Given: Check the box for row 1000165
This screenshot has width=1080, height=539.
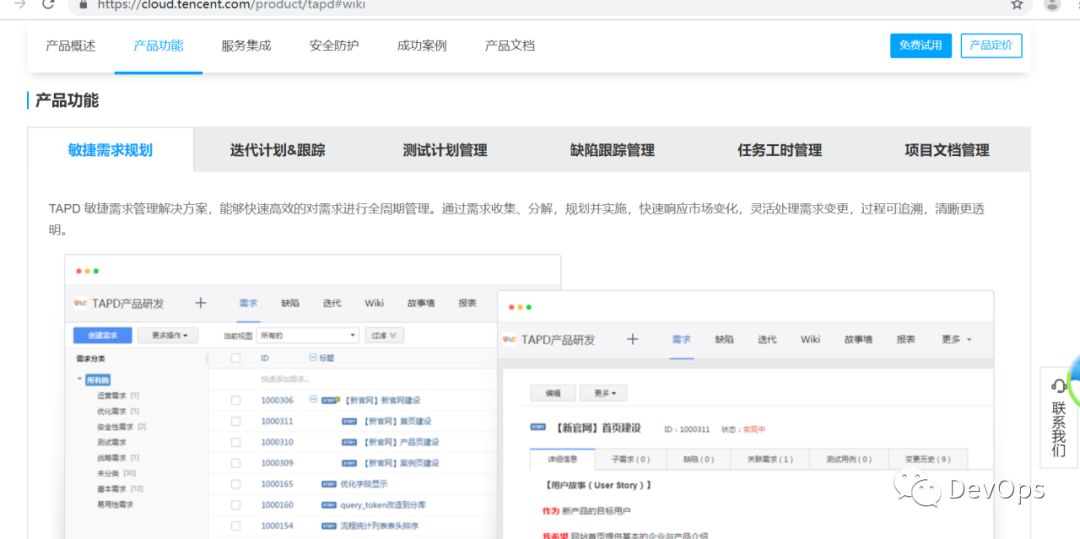Looking at the screenshot, I should pos(236,484).
